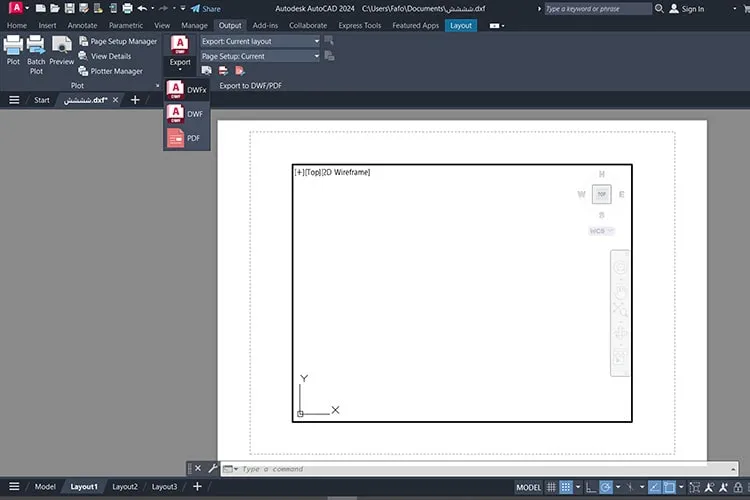Screen dimensions: 750x500
Task: Click the Save floppy disk icon
Action: click(x=69, y=9)
